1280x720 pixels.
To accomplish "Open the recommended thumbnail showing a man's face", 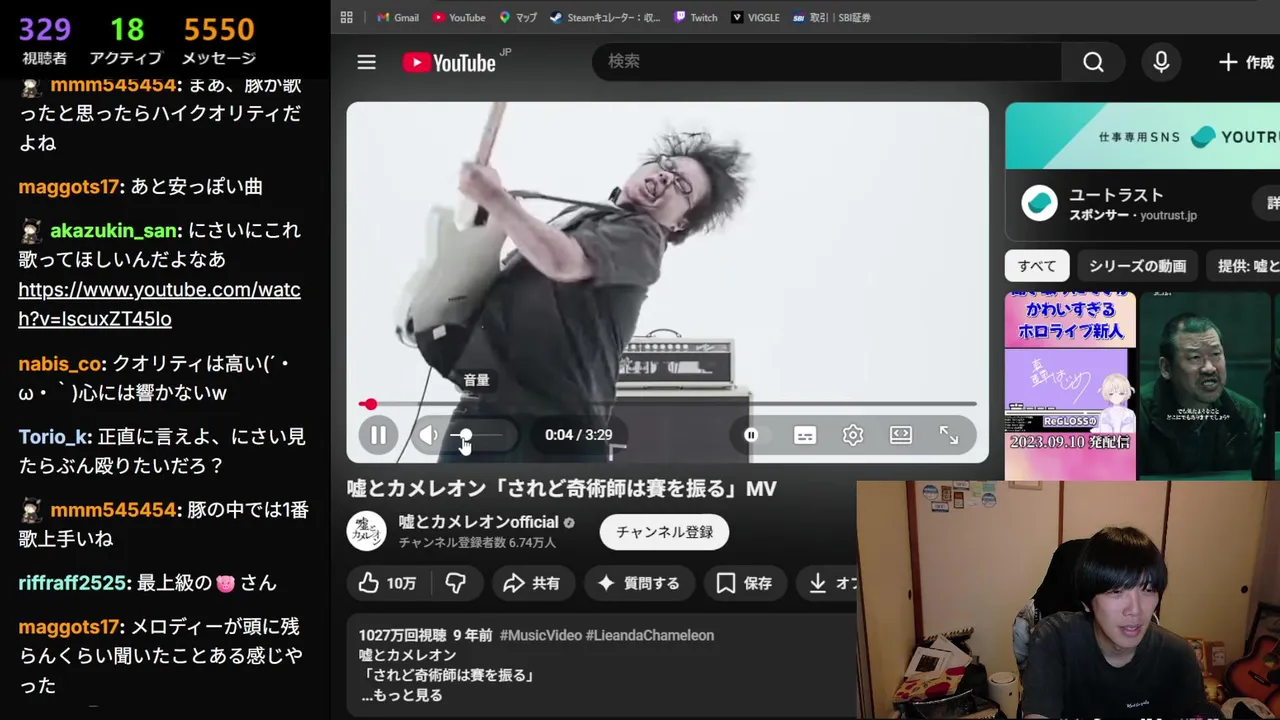I will tap(1206, 386).
